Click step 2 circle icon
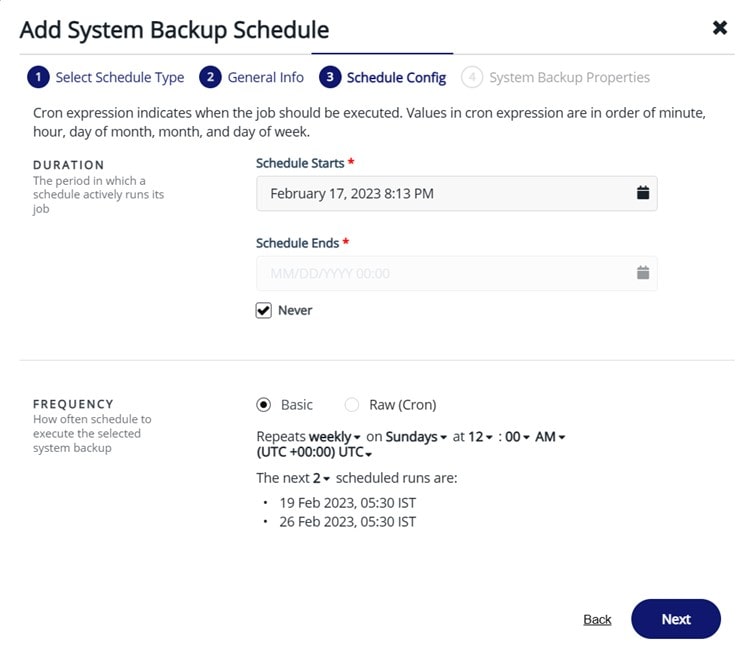Viewport: 752px width, 654px height. click(210, 78)
